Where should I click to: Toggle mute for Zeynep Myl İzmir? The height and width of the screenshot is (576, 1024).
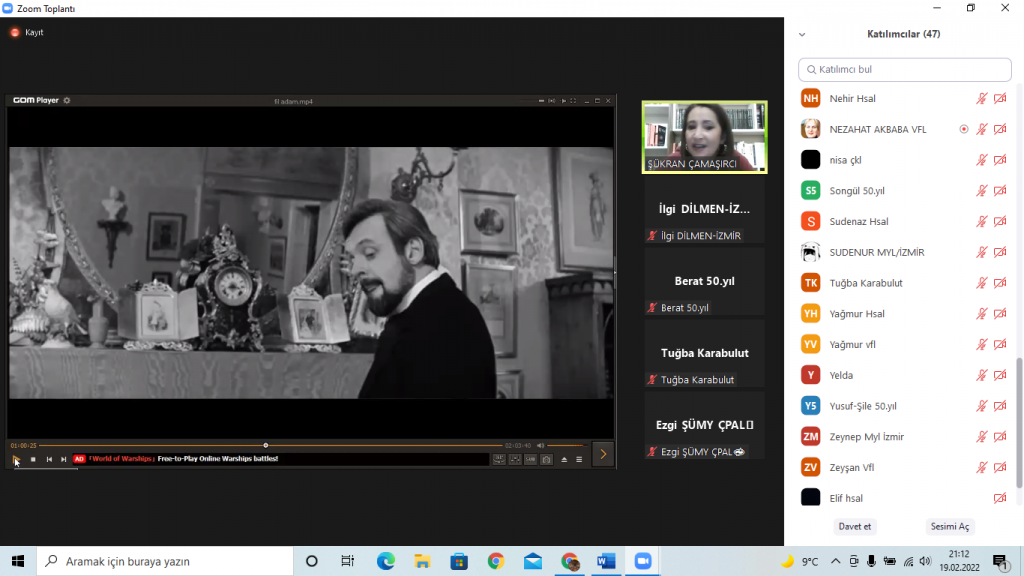980,436
